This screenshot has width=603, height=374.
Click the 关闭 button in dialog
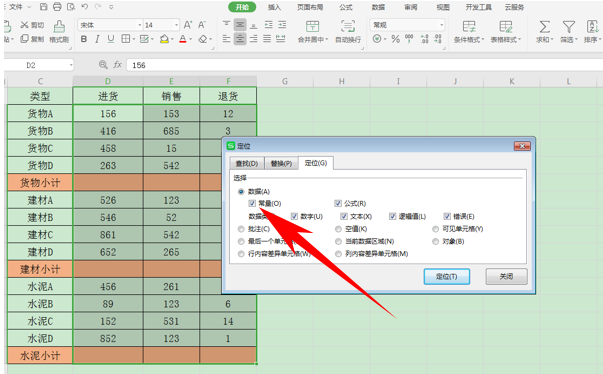tap(506, 276)
